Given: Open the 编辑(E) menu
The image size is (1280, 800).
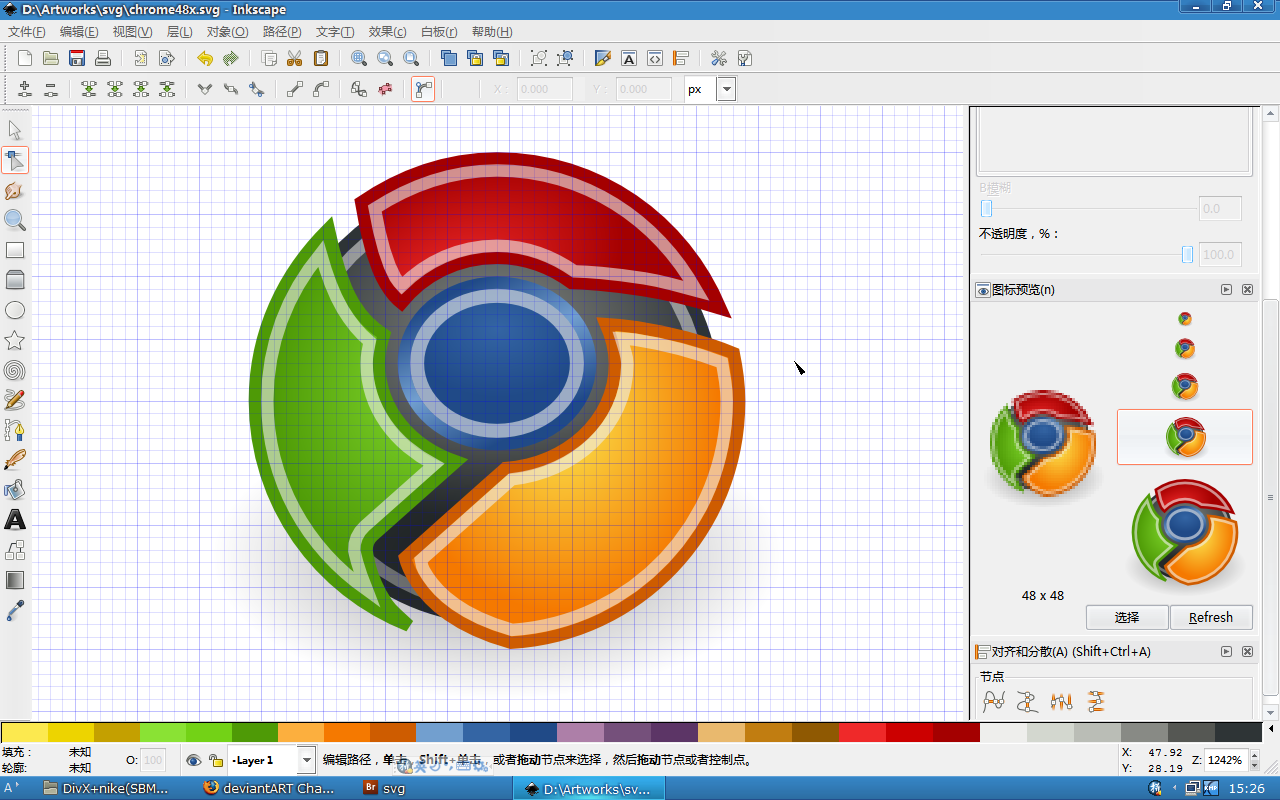Looking at the screenshot, I should 79,32.
